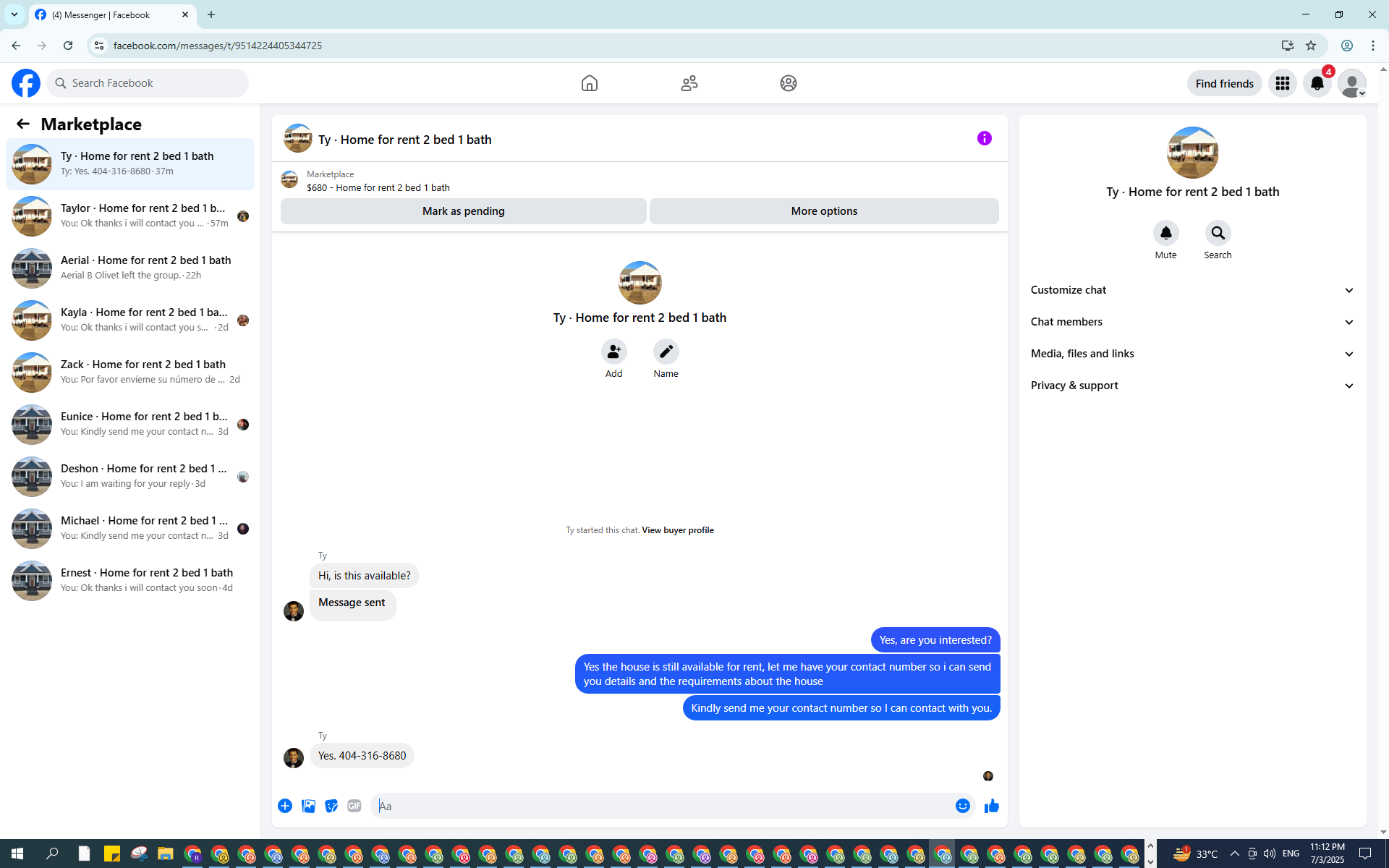The width and height of the screenshot is (1389, 868).
Task: Click Mark as pending button
Action: click(463, 211)
